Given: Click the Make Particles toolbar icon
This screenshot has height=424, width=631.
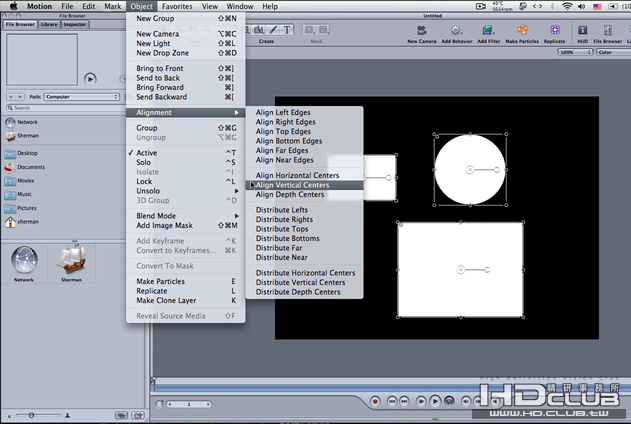Looking at the screenshot, I should click(x=522, y=31).
